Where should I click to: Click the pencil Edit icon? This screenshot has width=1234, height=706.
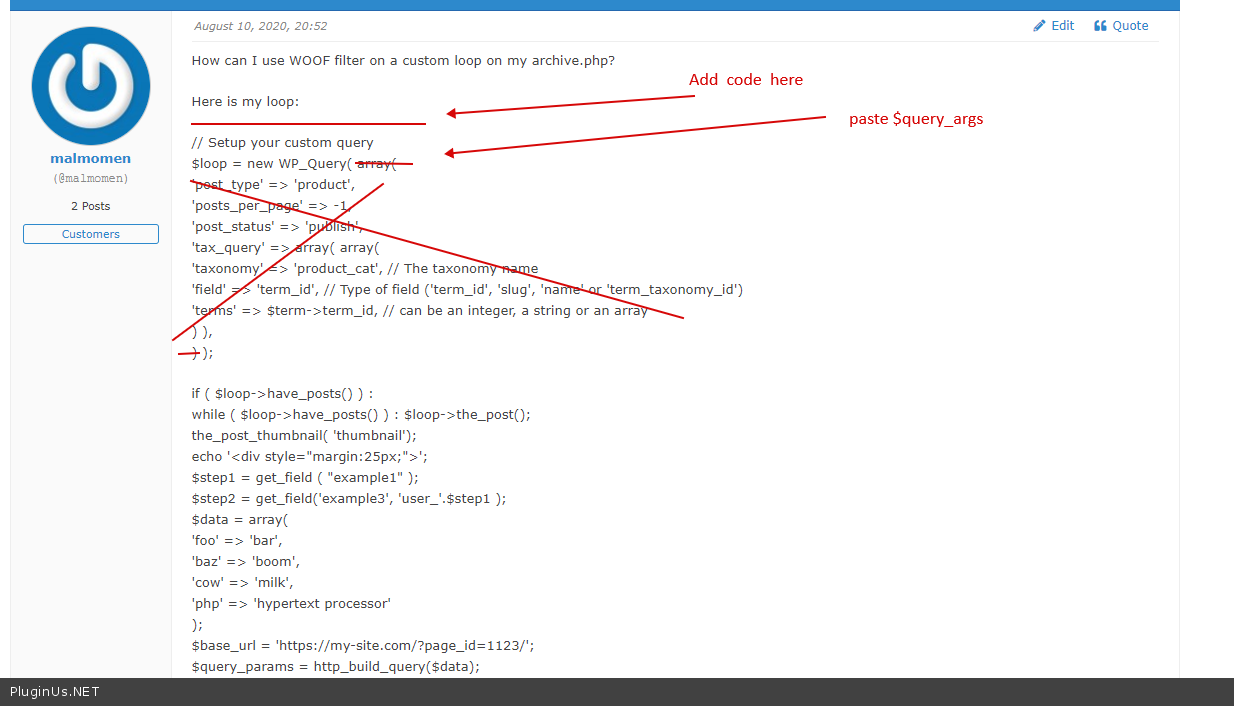coord(1040,26)
